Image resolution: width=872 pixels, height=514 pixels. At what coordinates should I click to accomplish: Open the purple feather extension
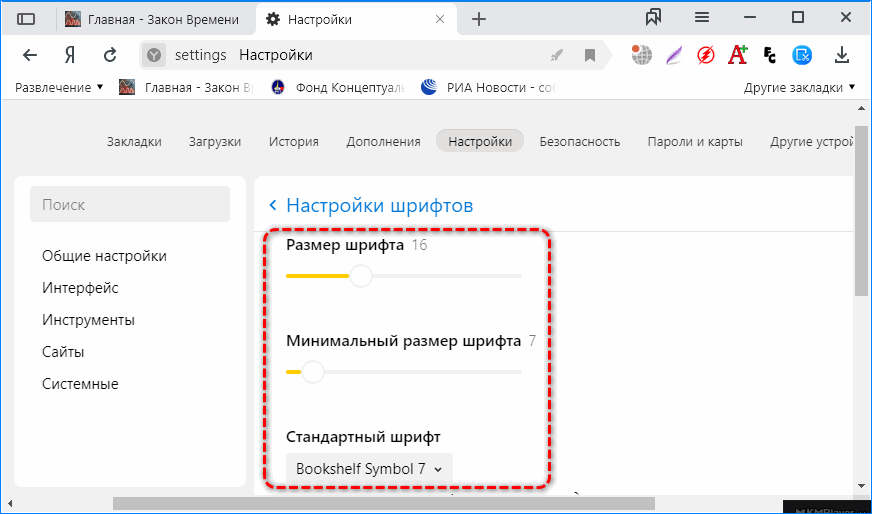(x=674, y=55)
